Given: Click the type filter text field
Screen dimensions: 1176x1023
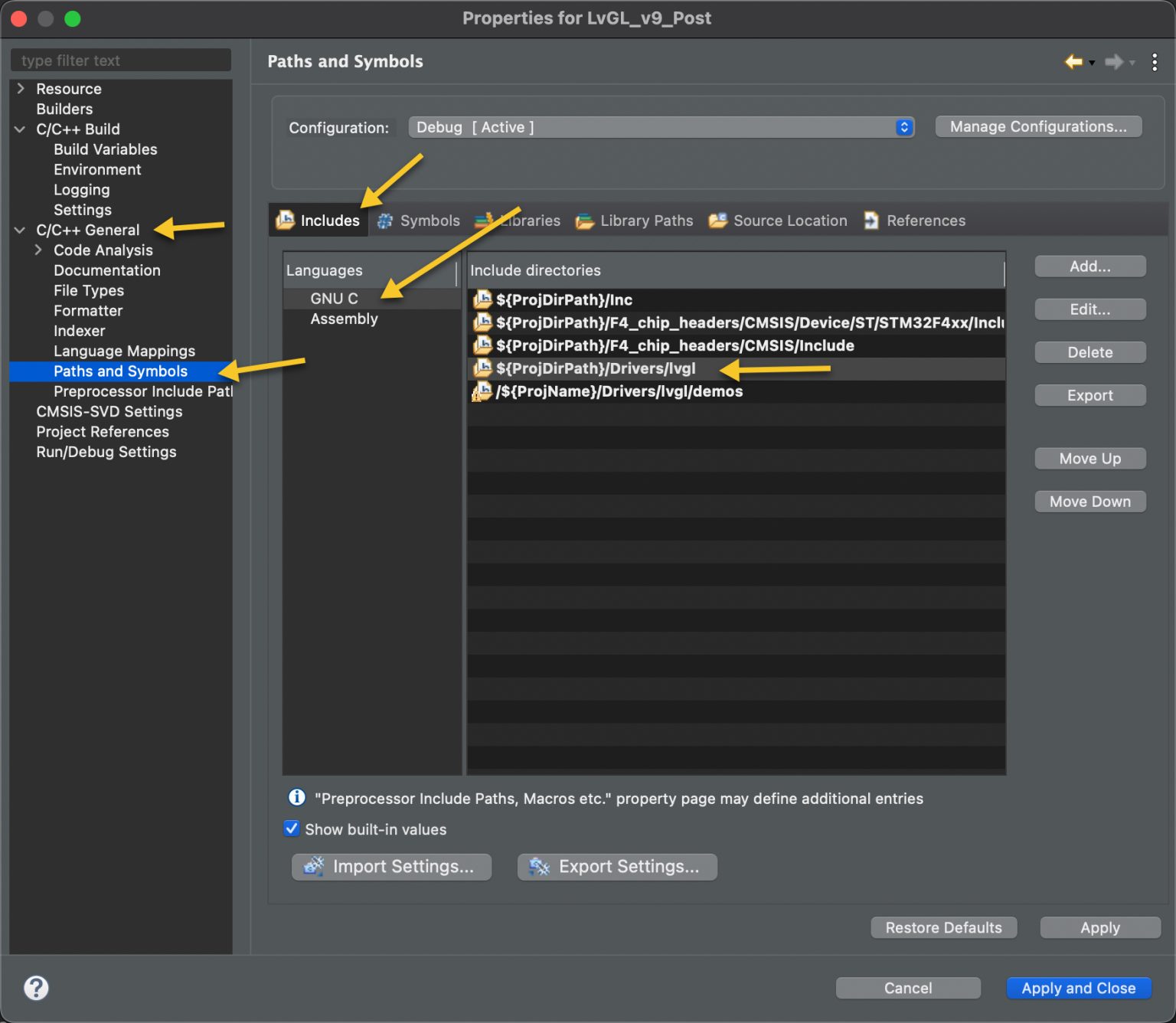Looking at the screenshot, I should pyautogui.click(x=120, y=60).
